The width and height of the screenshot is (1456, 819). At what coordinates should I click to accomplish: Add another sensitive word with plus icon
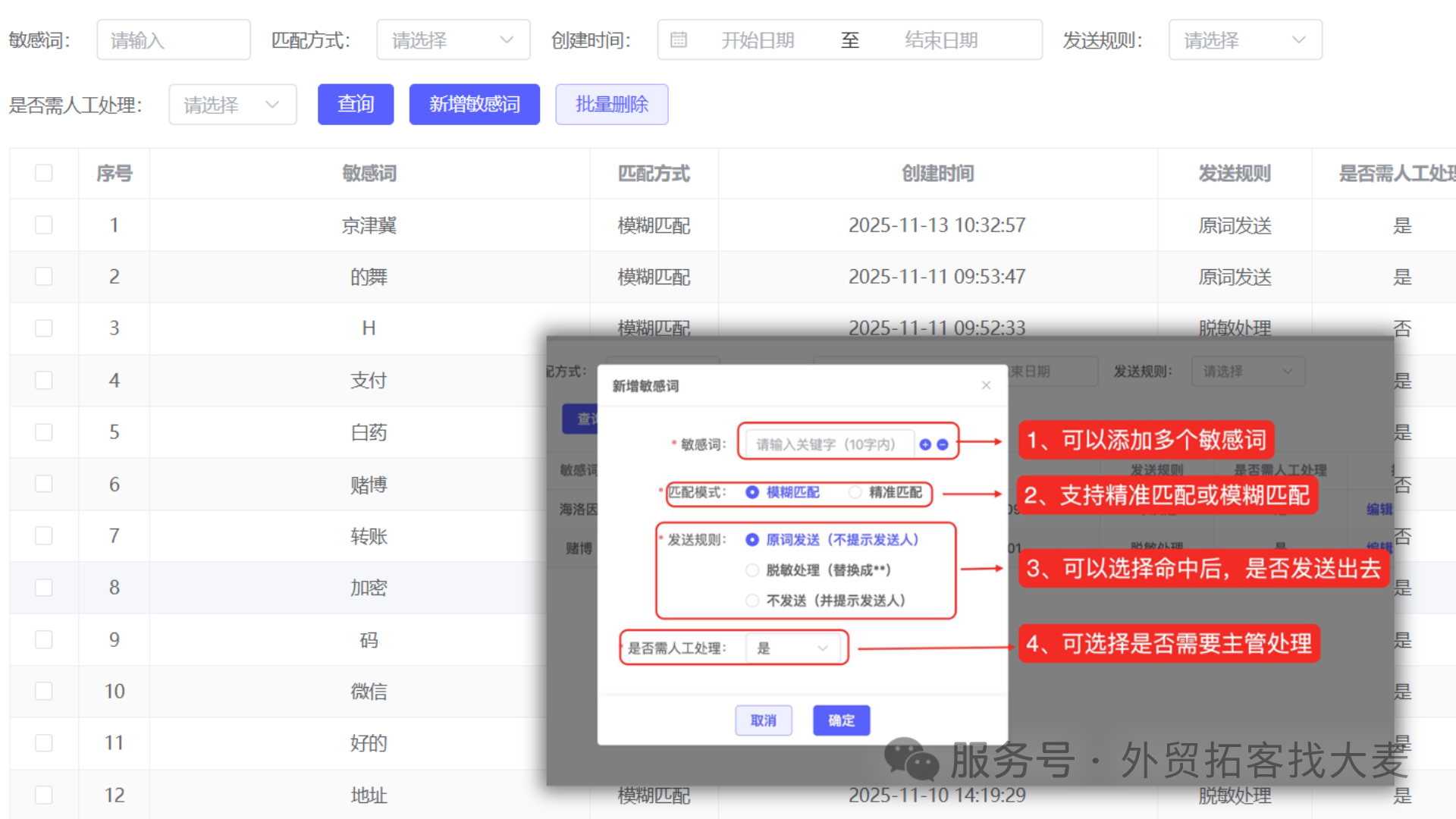(x=925, y=444)
